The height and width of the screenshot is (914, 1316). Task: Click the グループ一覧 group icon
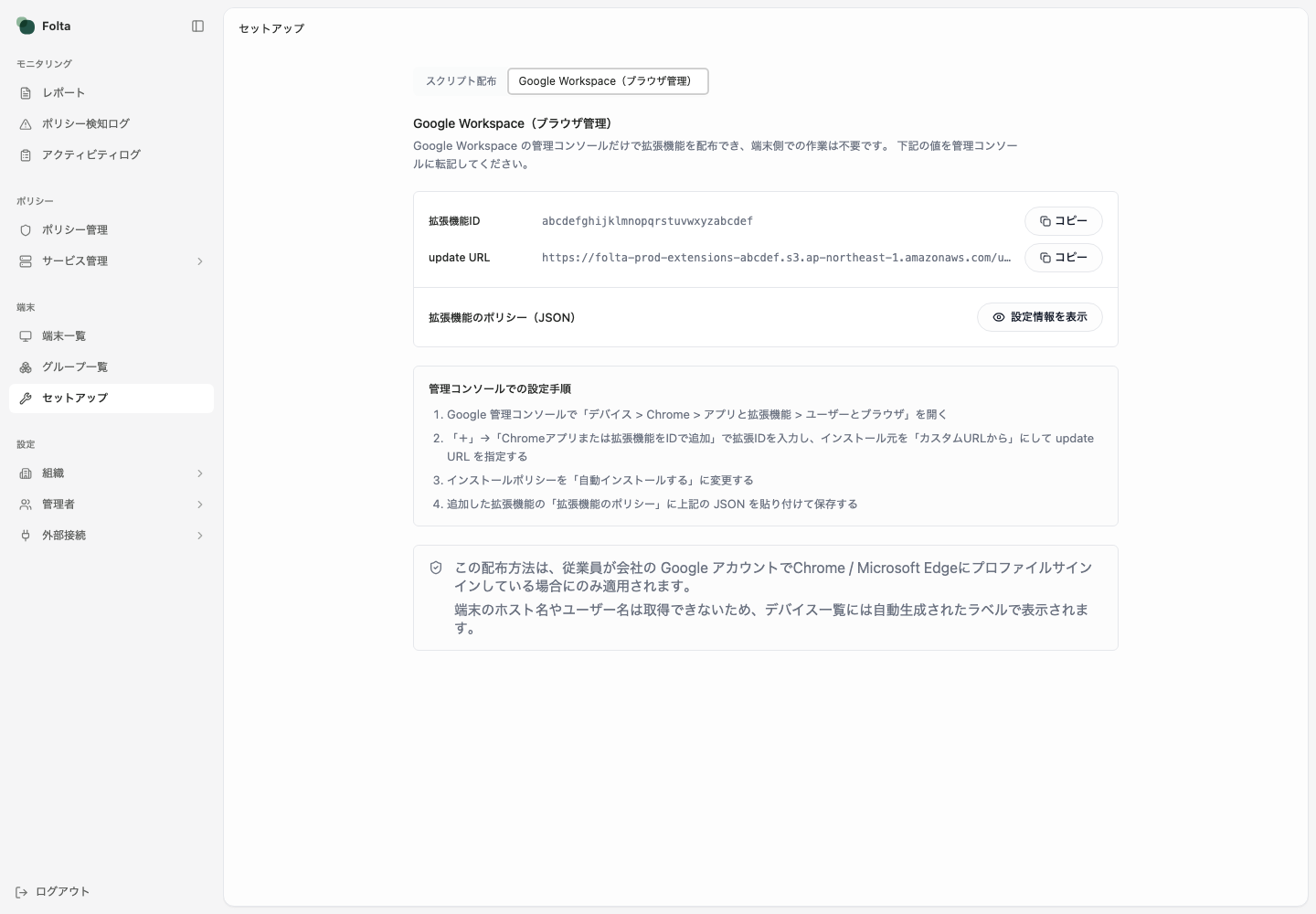pyautogui.click(x=26, y=367)
